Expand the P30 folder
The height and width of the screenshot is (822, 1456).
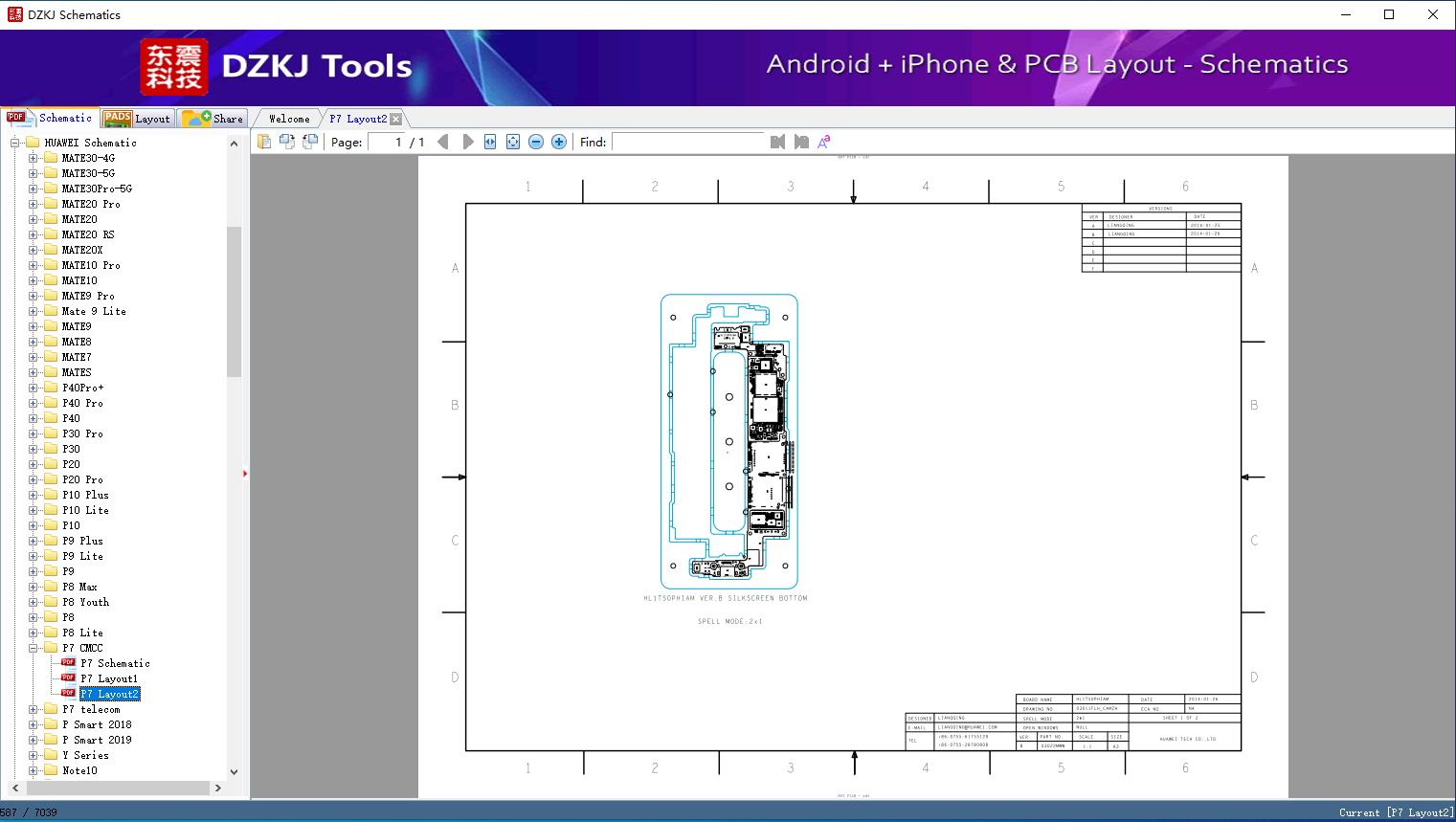coord(33,449)
